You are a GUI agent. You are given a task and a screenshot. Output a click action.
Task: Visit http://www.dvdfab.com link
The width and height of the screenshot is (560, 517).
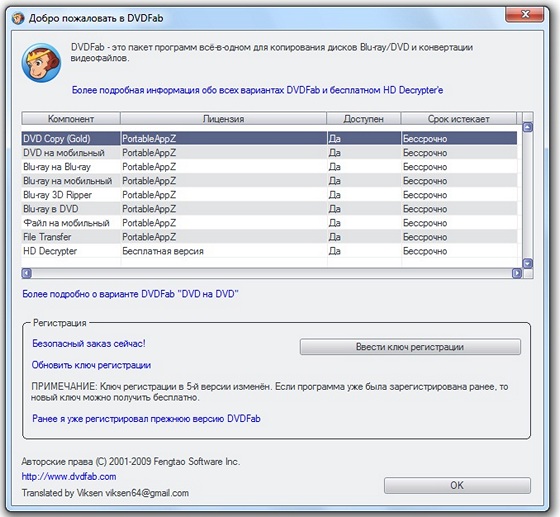click(69, 477)
